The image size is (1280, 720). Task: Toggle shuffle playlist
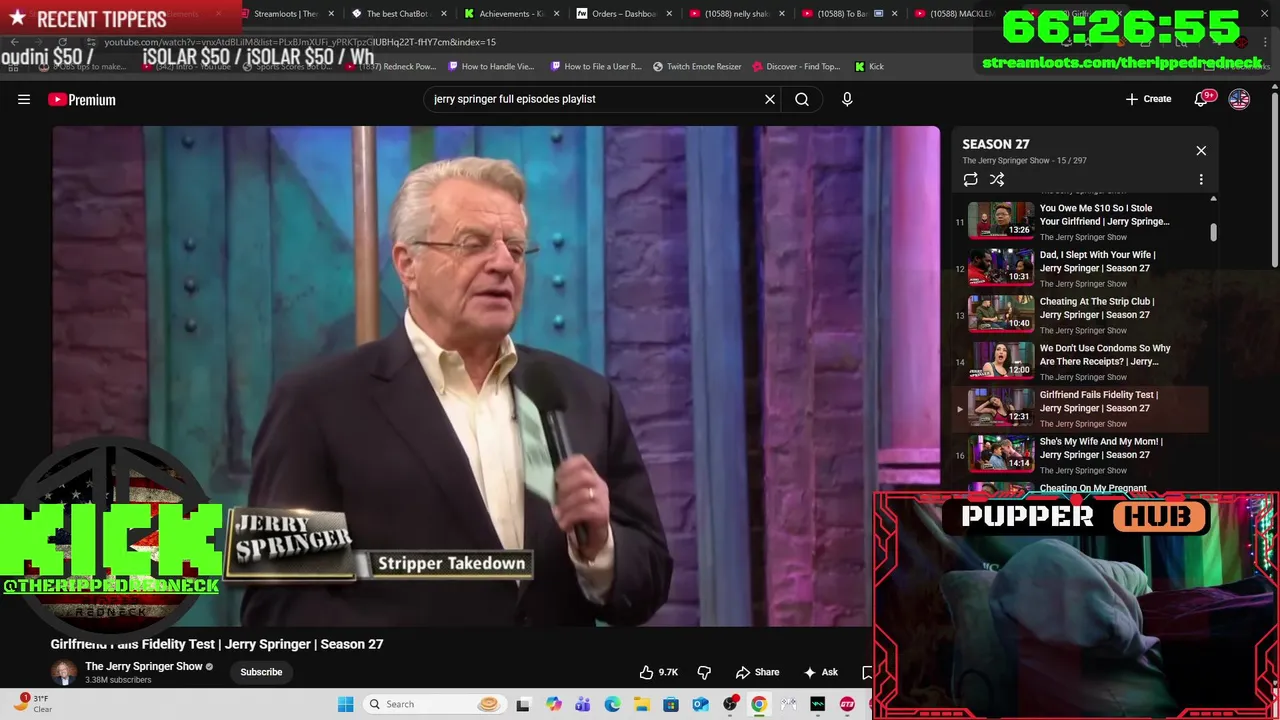[997, 179]
